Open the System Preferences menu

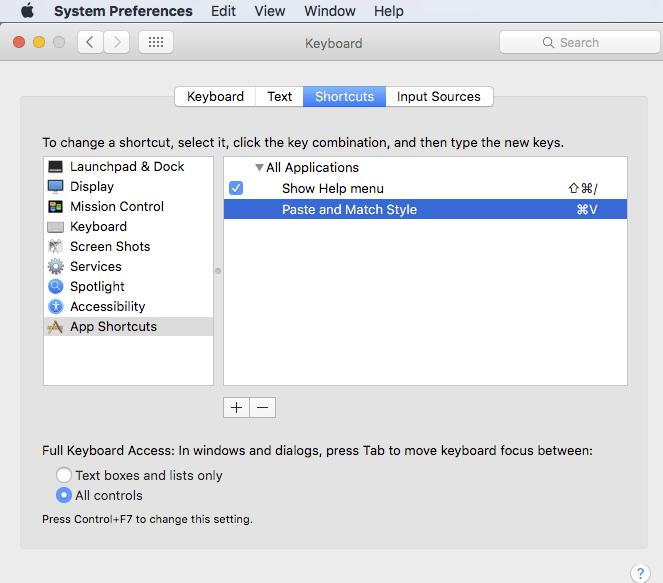pos(123,11)
